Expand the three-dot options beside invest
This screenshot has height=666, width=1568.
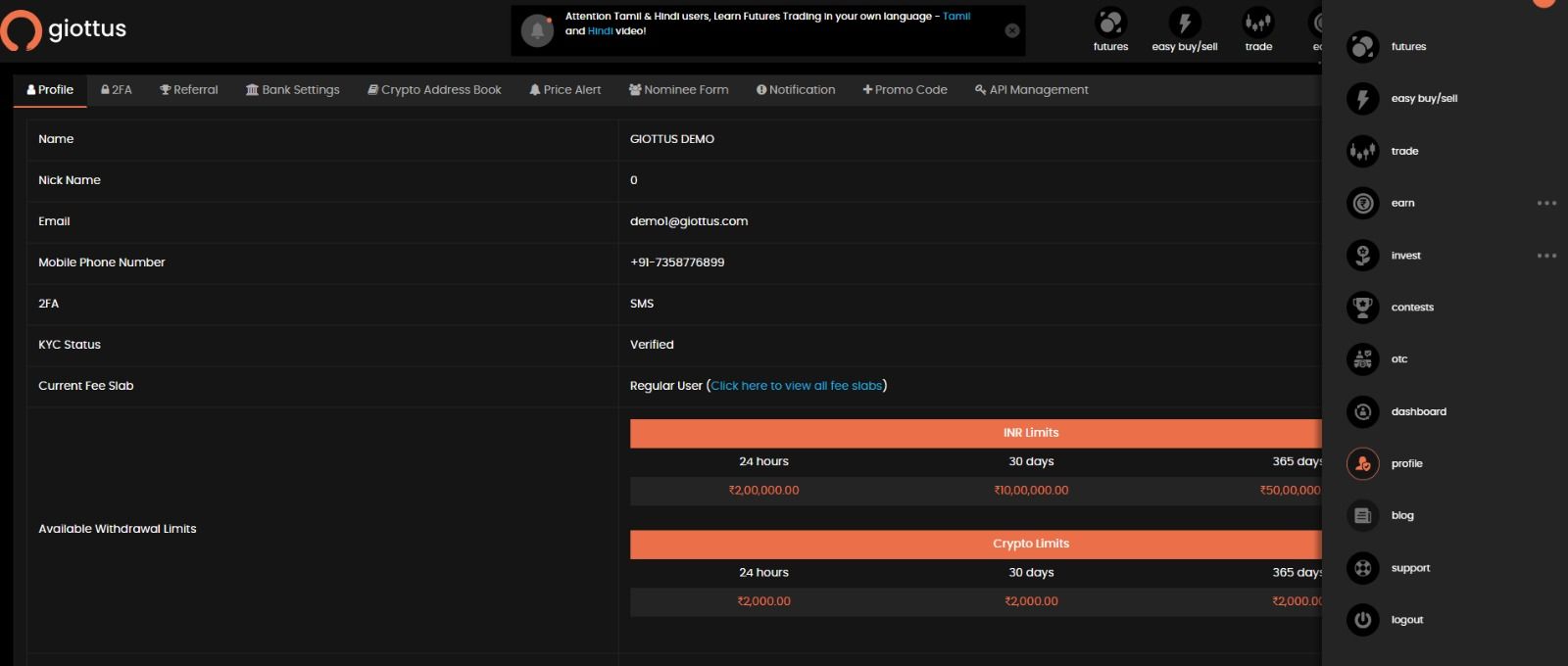coord(1546,256)
